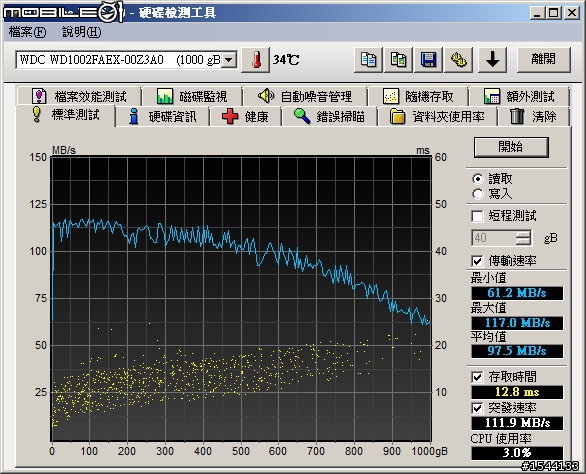Switch to the 硬碟資訊 tab

click(163, 117)
